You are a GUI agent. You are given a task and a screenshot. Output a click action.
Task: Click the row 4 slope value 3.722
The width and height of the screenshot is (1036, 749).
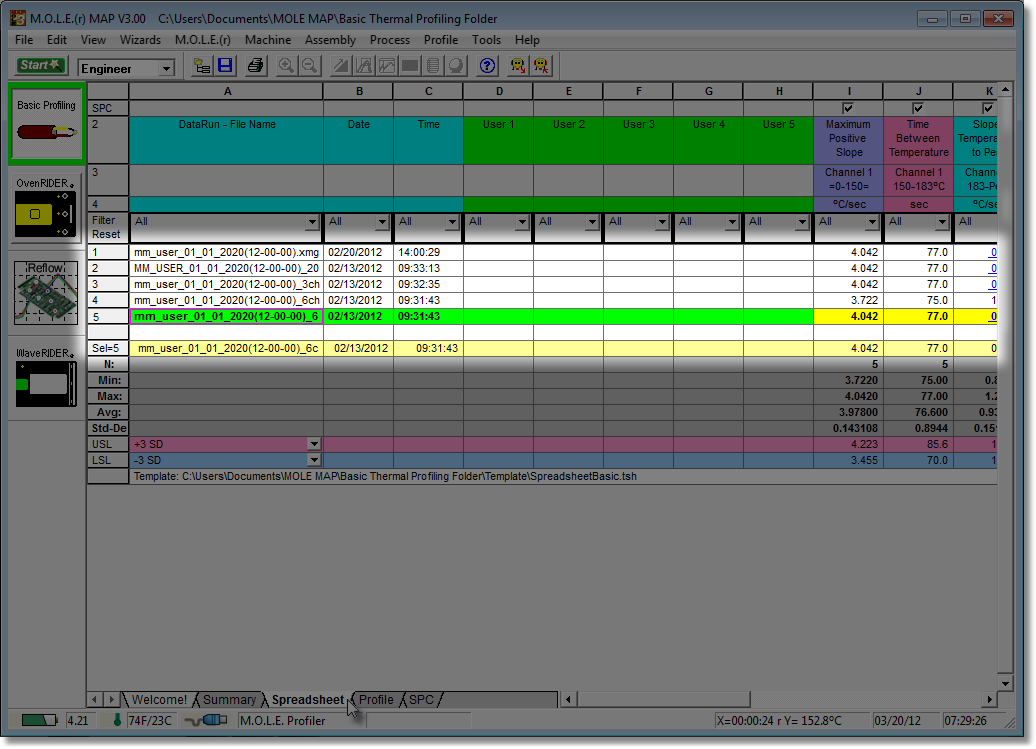848,300
